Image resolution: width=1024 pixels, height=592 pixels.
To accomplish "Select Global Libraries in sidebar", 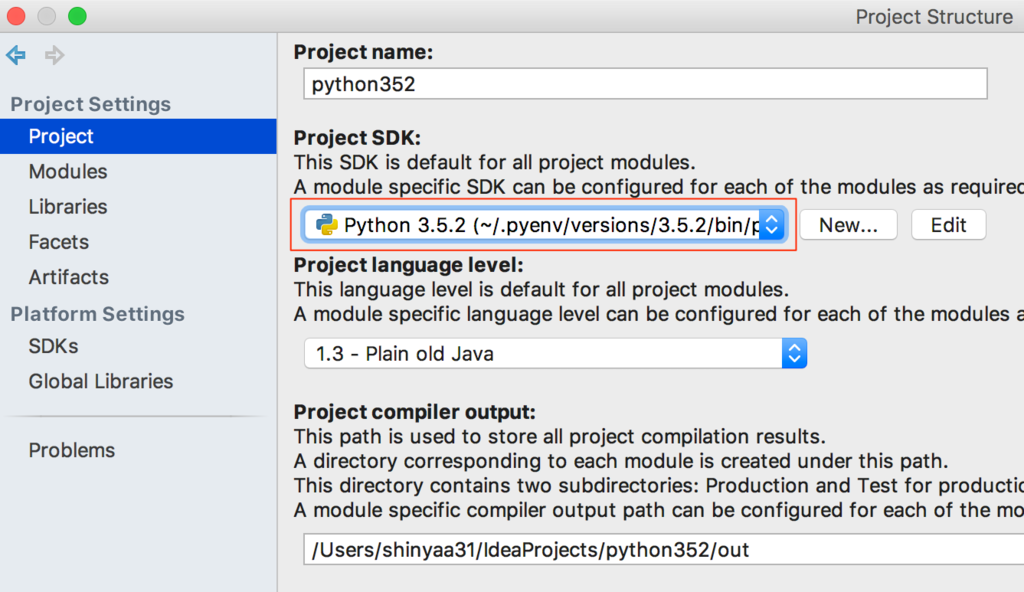I will tap(101, 382).
